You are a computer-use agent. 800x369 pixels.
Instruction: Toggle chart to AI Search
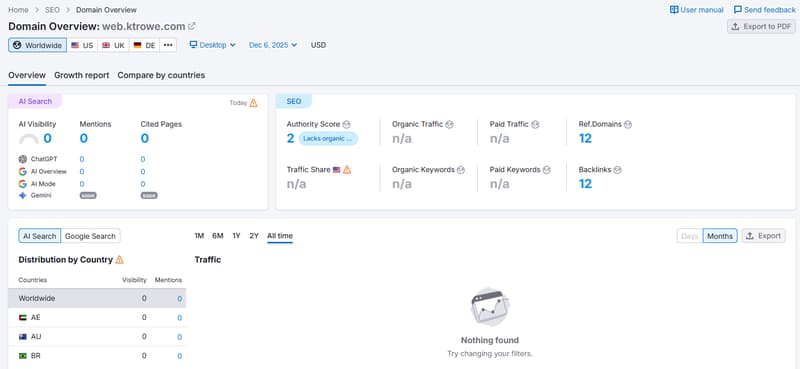[x=40, y=236]
